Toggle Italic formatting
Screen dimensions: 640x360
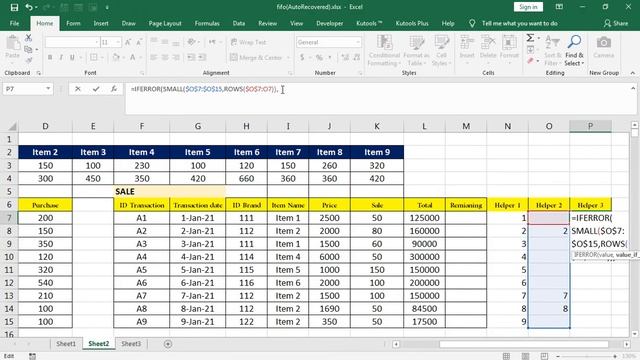click(61, 58)
